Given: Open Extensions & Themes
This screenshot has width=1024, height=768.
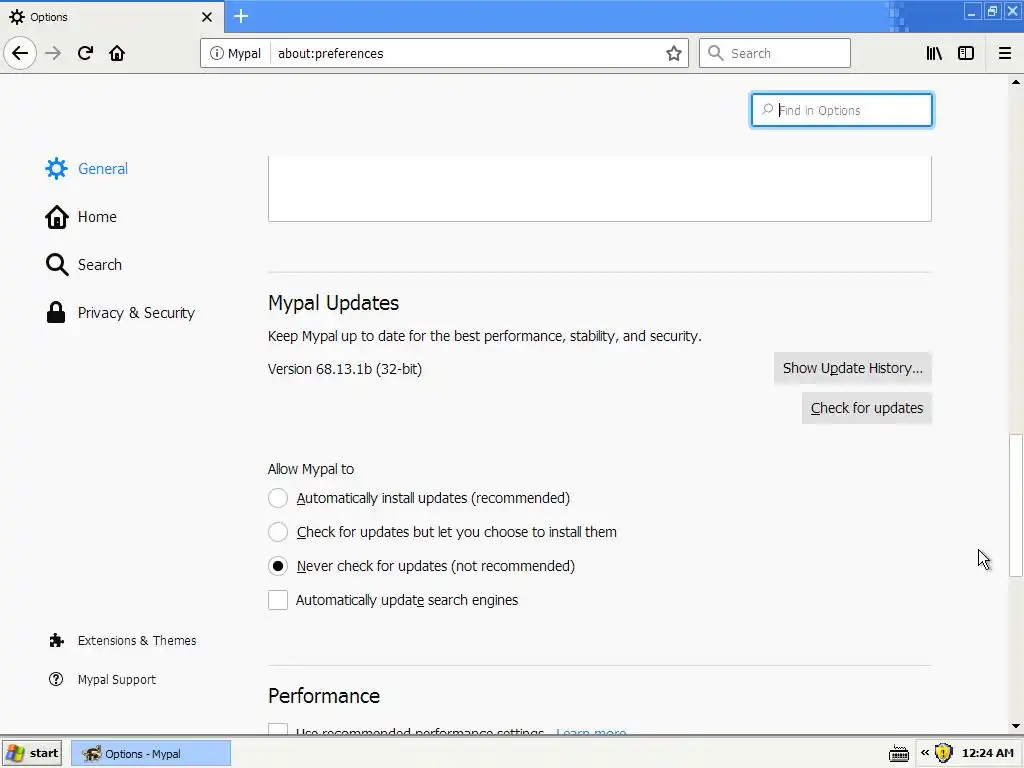Looking at the screenshot, I should pyautogui.click(x=123, y=641).
